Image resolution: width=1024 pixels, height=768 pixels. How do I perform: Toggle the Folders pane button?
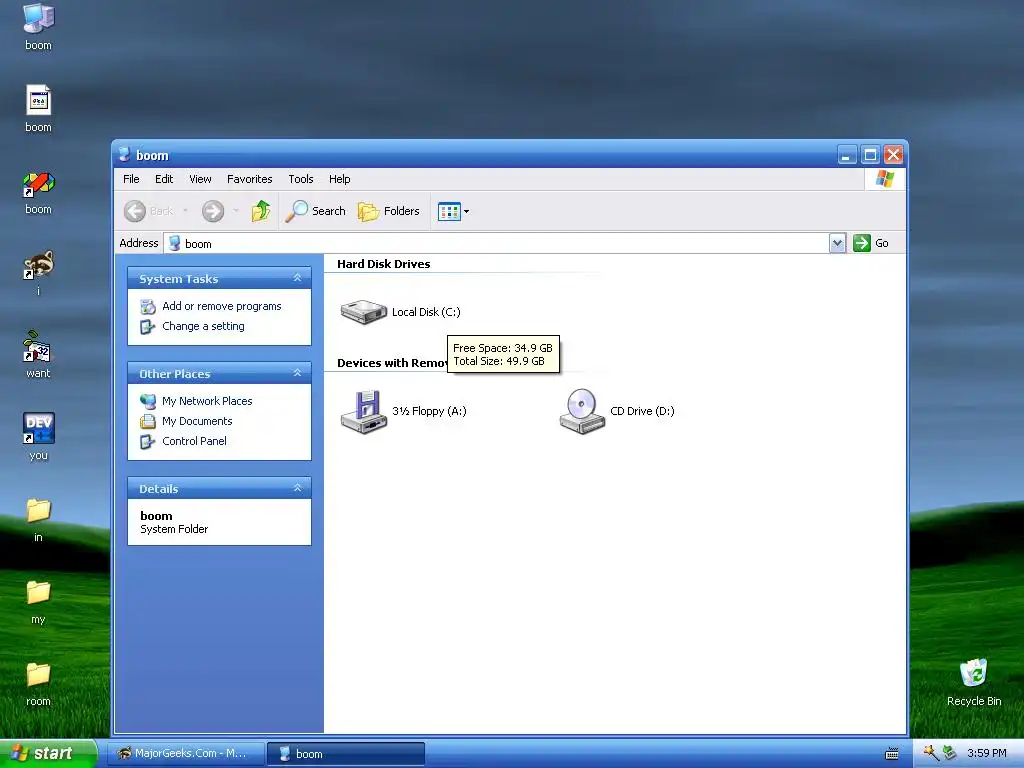coord(389,211)
